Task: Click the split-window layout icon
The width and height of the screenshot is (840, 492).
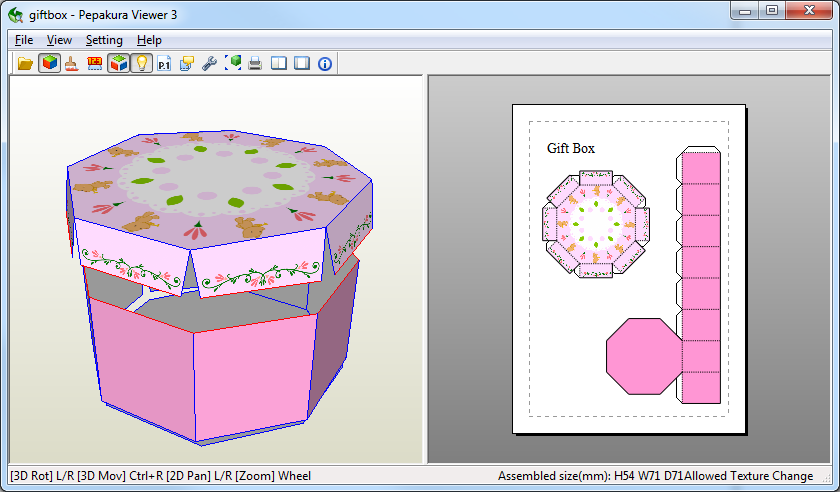Action: click(279, 64)
